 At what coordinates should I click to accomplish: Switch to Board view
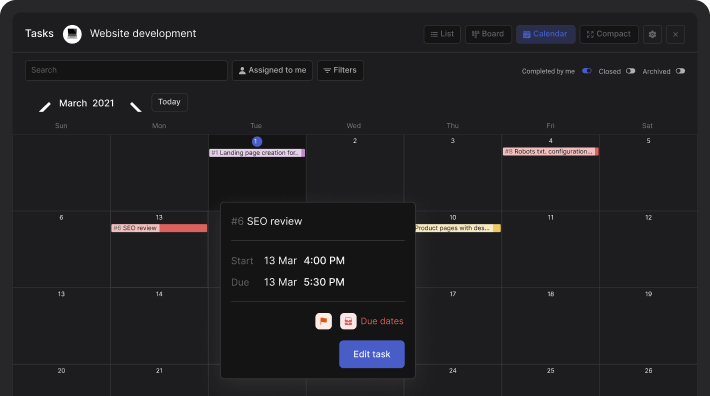click(x=488, y=34)
